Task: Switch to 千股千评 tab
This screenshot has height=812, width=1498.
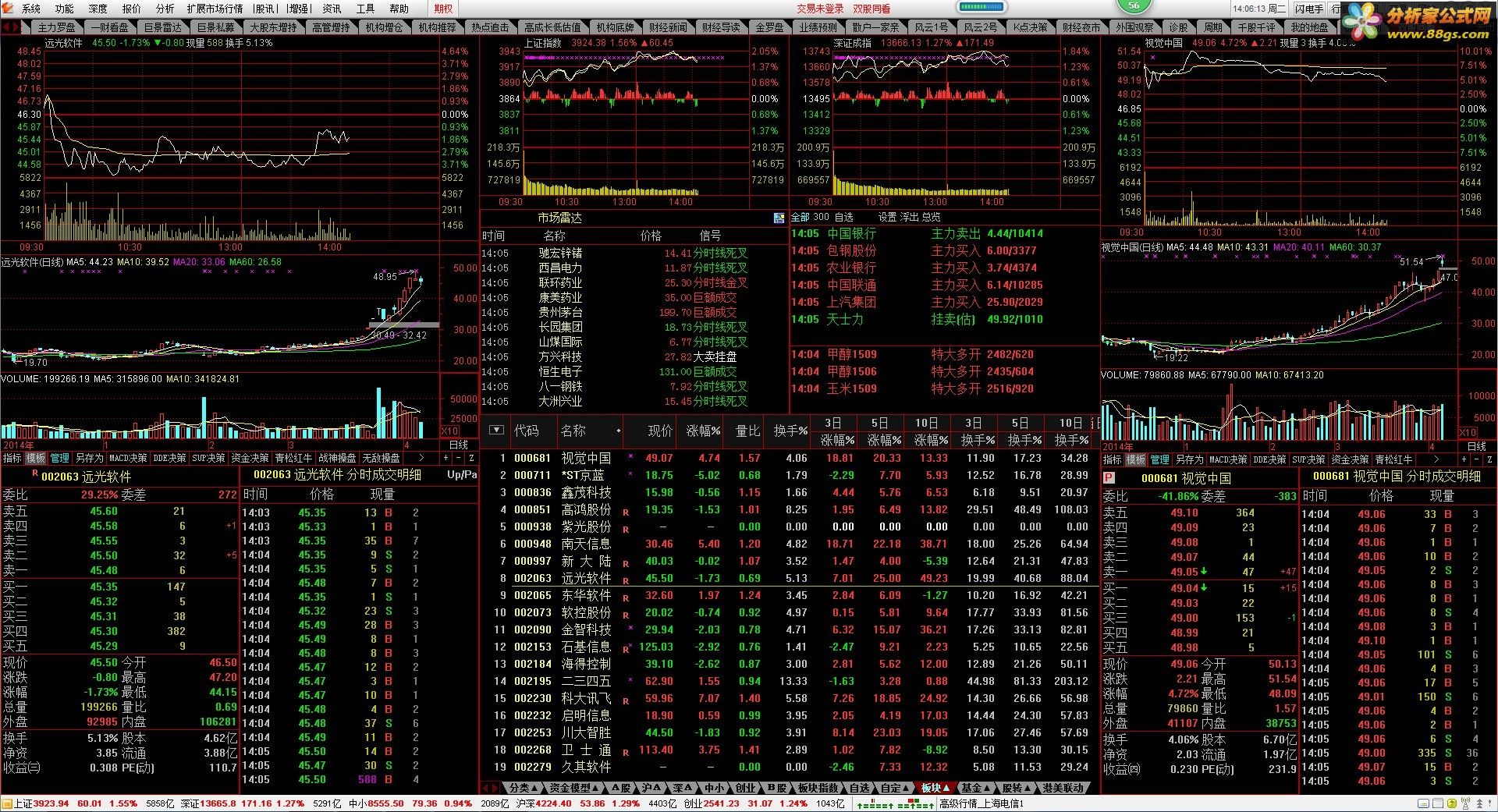Action: (x=1256, y=27)
